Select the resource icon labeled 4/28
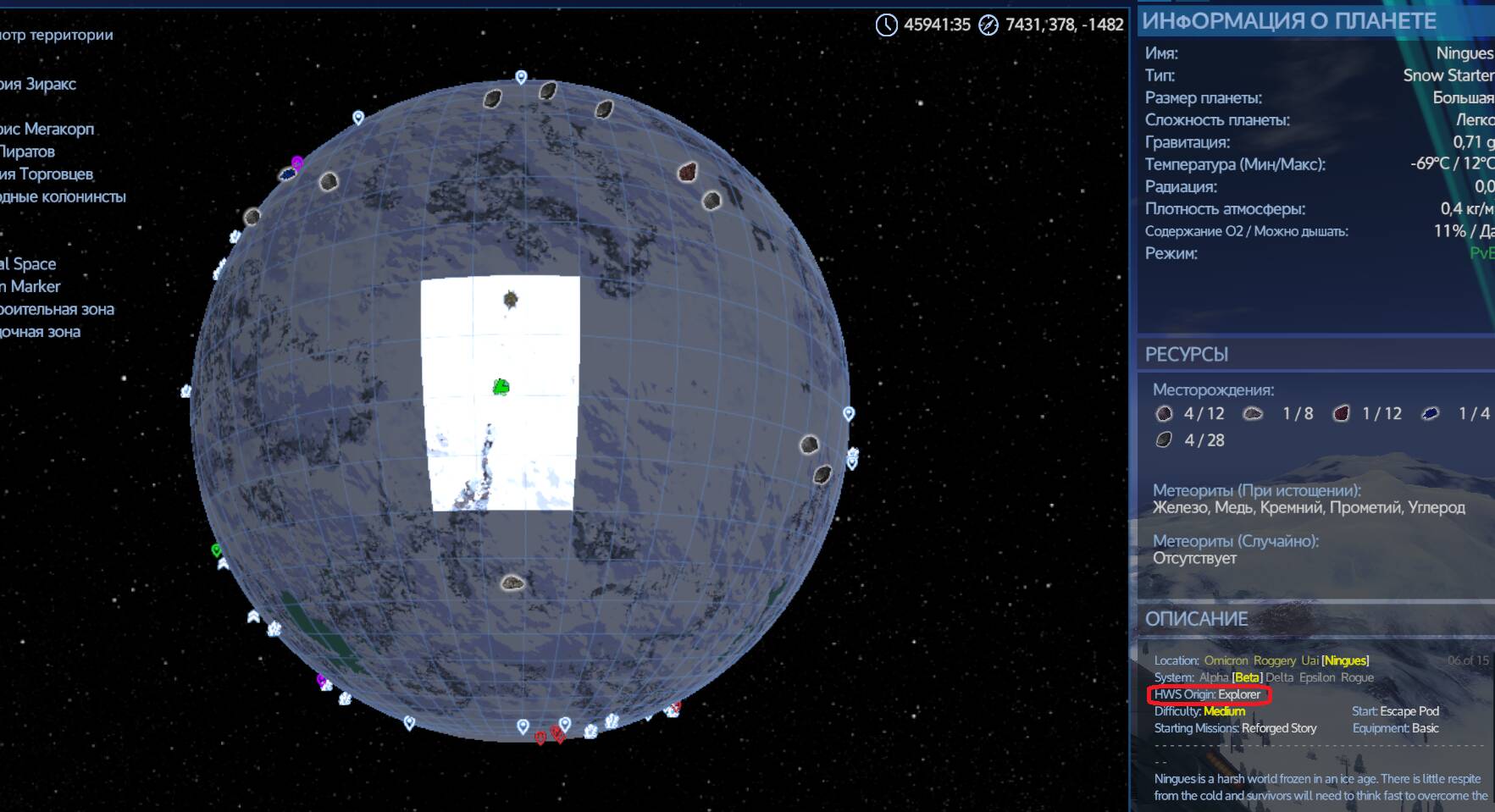The image size is (1495, 812). 1164,440
